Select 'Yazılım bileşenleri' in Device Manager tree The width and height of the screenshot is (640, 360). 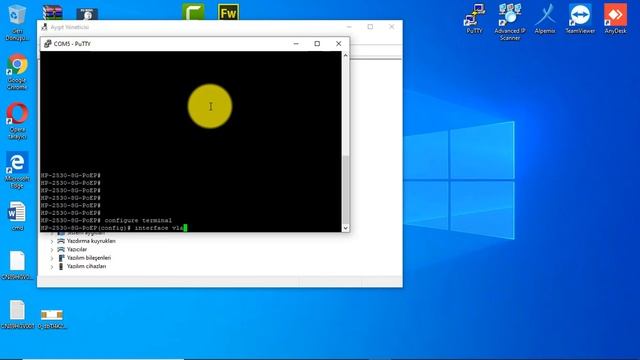pos(89,258)
